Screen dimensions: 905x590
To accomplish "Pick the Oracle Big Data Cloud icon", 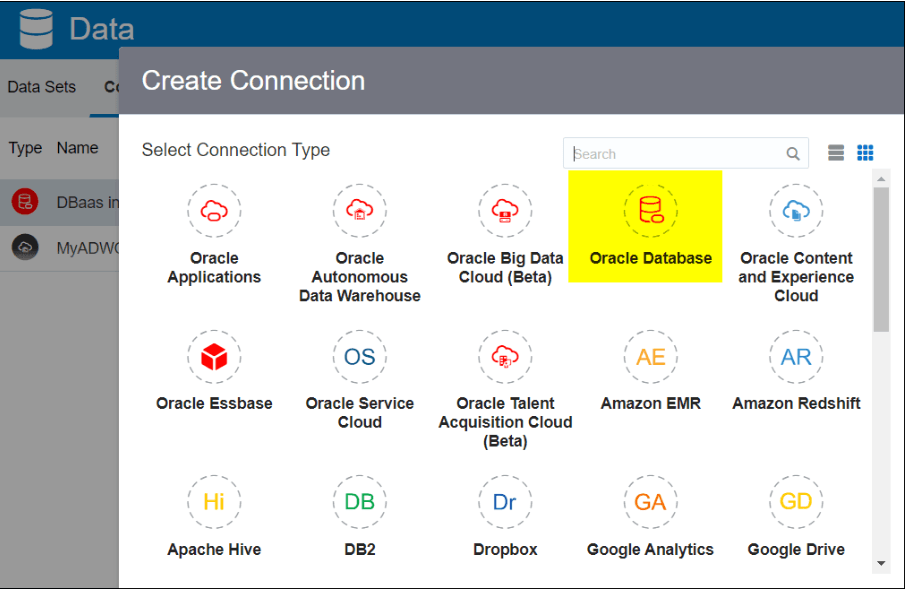I will [x=505, y=211].
